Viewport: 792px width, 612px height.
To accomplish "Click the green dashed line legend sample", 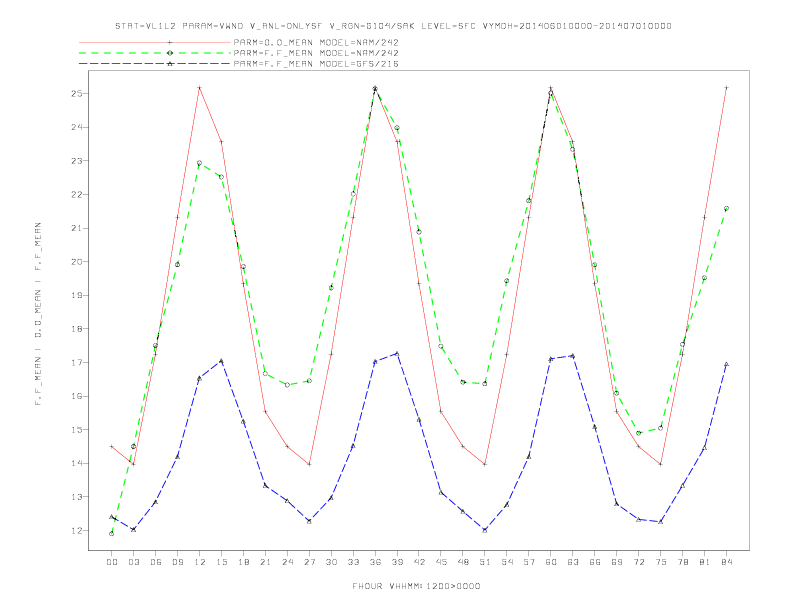I will click(155, 53).
